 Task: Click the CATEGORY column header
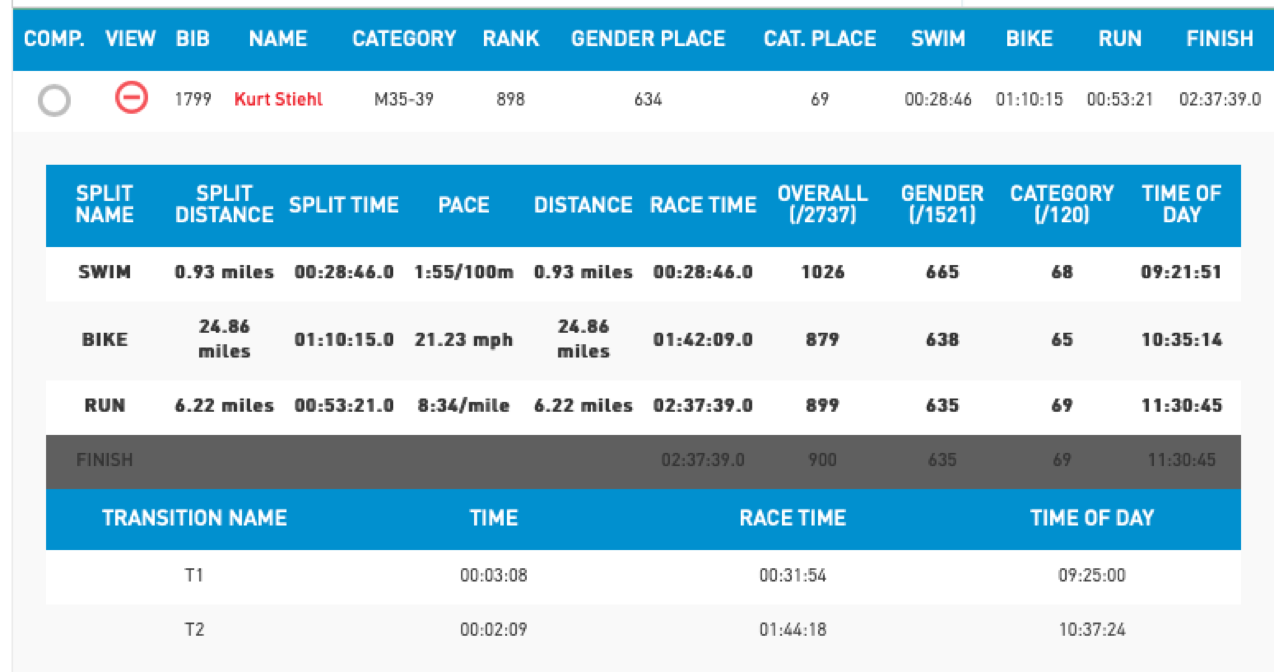[404, 39]
